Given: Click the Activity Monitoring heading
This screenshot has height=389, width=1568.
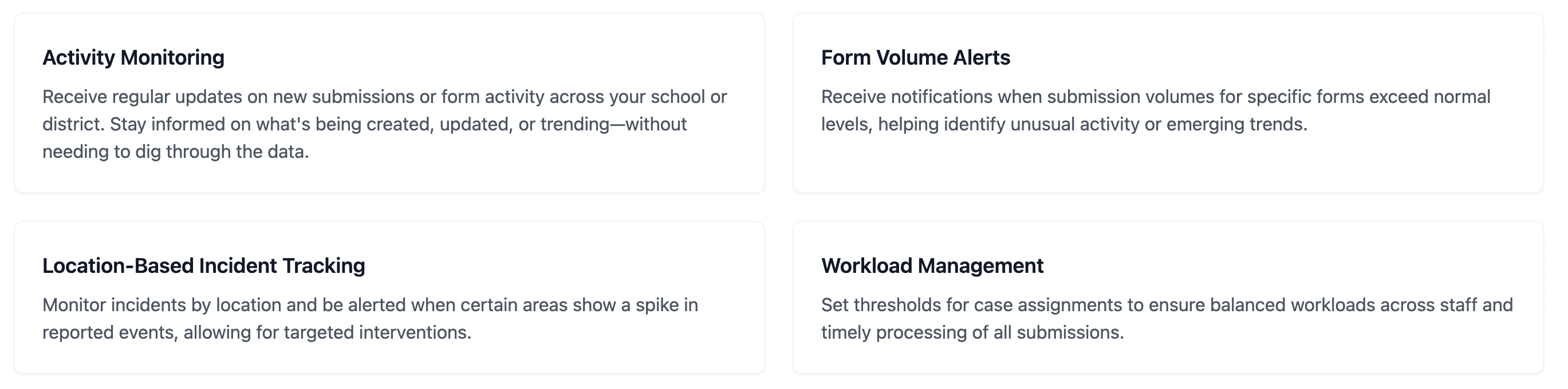Looking at the screenshot, I should pyautogui.click(x=133, y=58).
